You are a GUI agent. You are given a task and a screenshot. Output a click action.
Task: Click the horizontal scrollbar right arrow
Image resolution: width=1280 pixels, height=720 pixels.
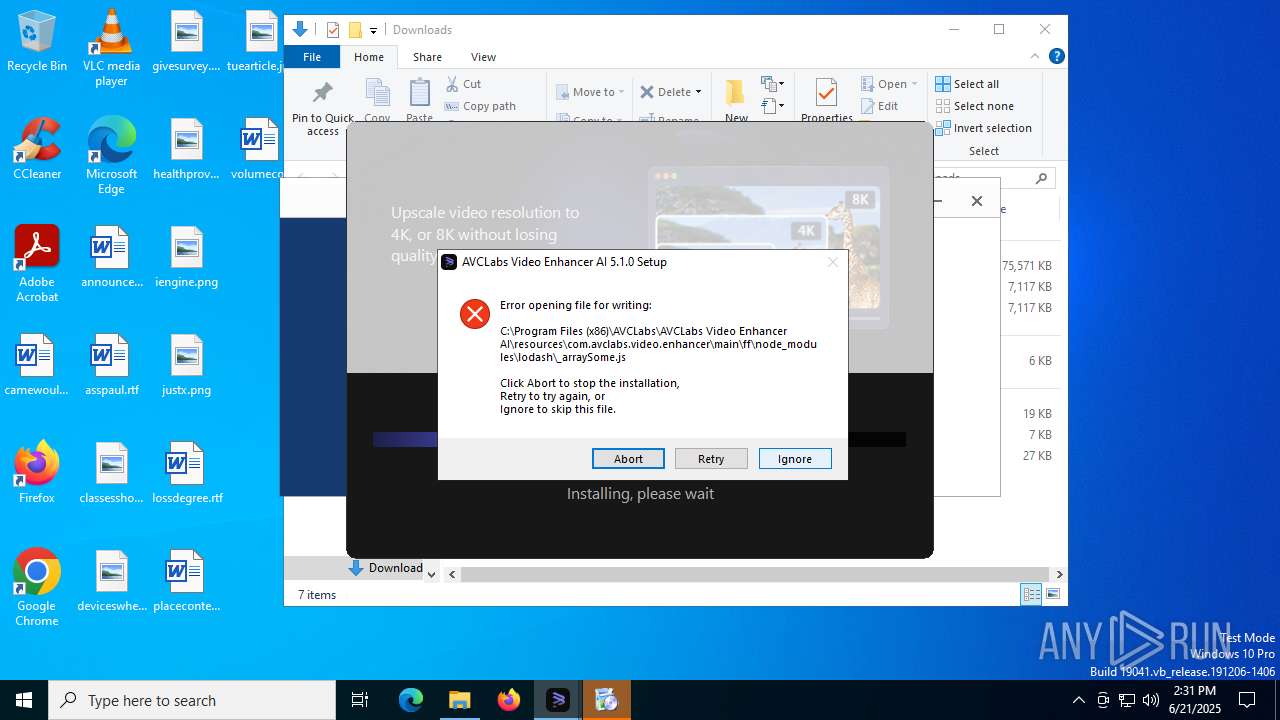point(1059,574)
